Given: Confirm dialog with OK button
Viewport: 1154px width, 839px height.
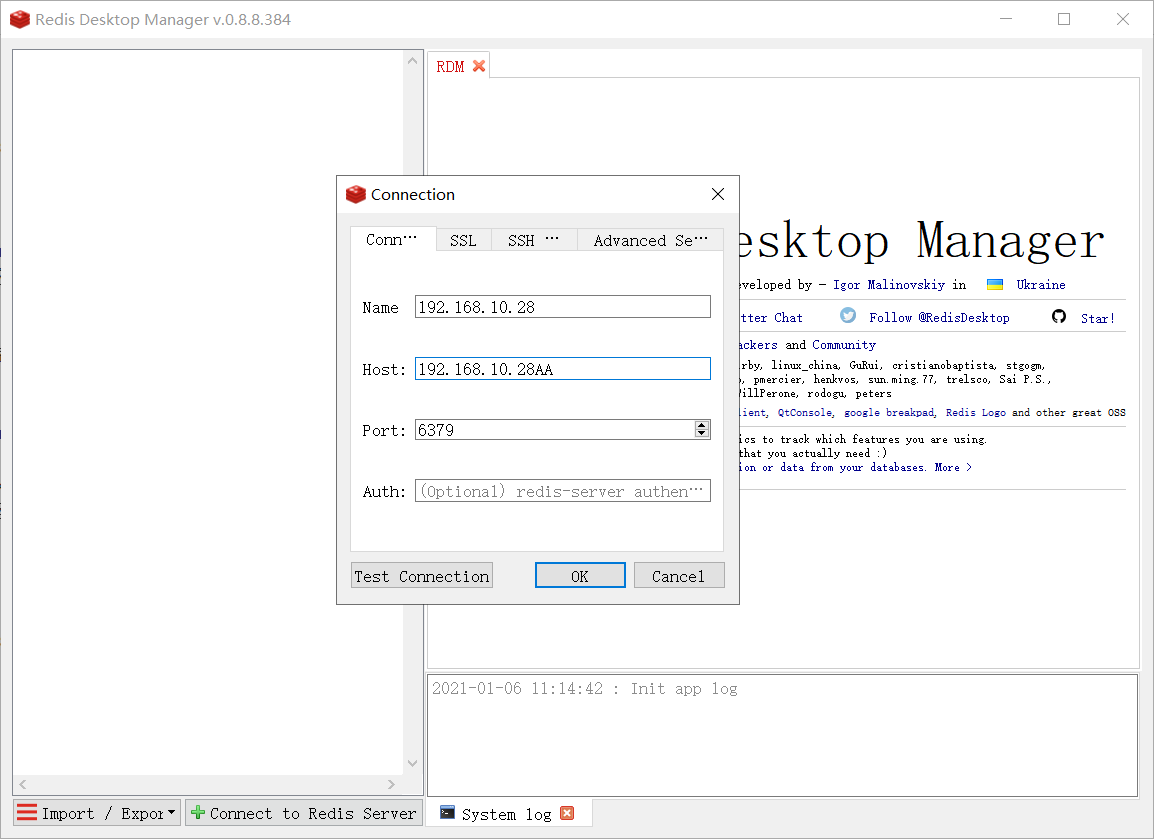Looking at the screenshot, I should (580, 576).
